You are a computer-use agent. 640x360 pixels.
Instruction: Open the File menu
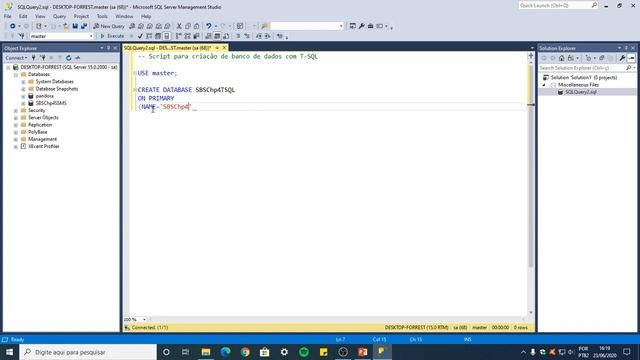[8, 16]
